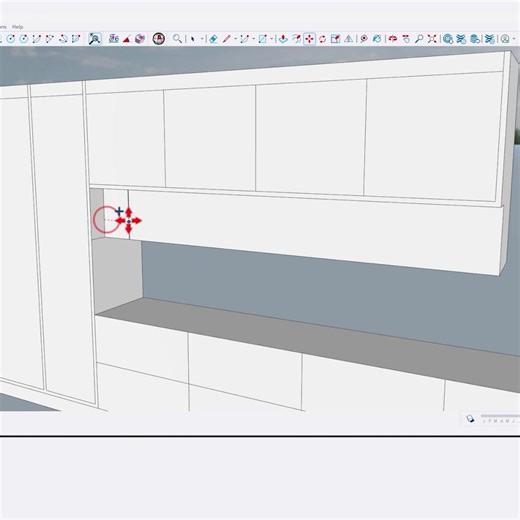Select the Offset tool

[296, 39]
